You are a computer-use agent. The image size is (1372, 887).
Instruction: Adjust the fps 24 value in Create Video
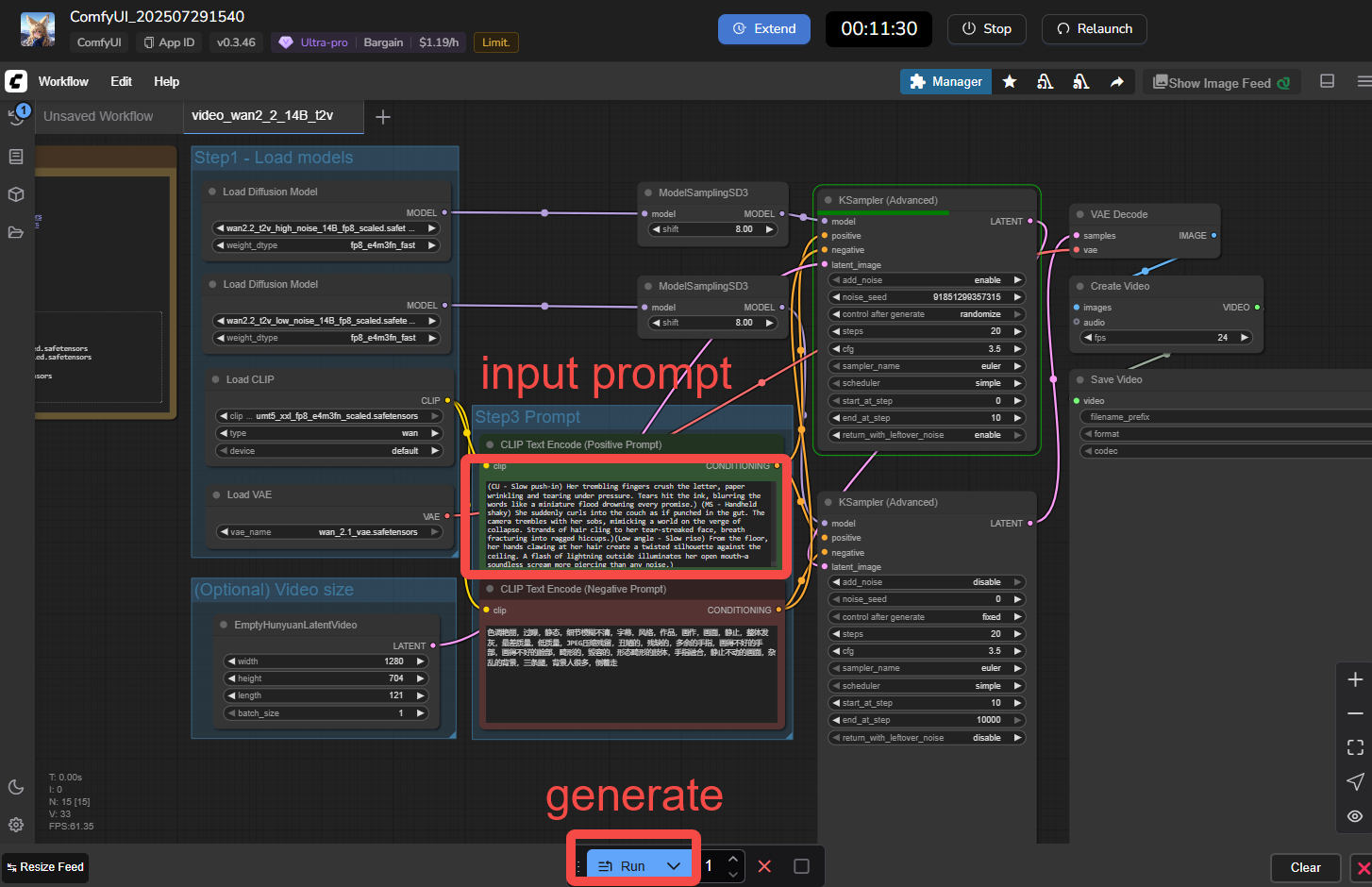click(x=1166, y=337)
